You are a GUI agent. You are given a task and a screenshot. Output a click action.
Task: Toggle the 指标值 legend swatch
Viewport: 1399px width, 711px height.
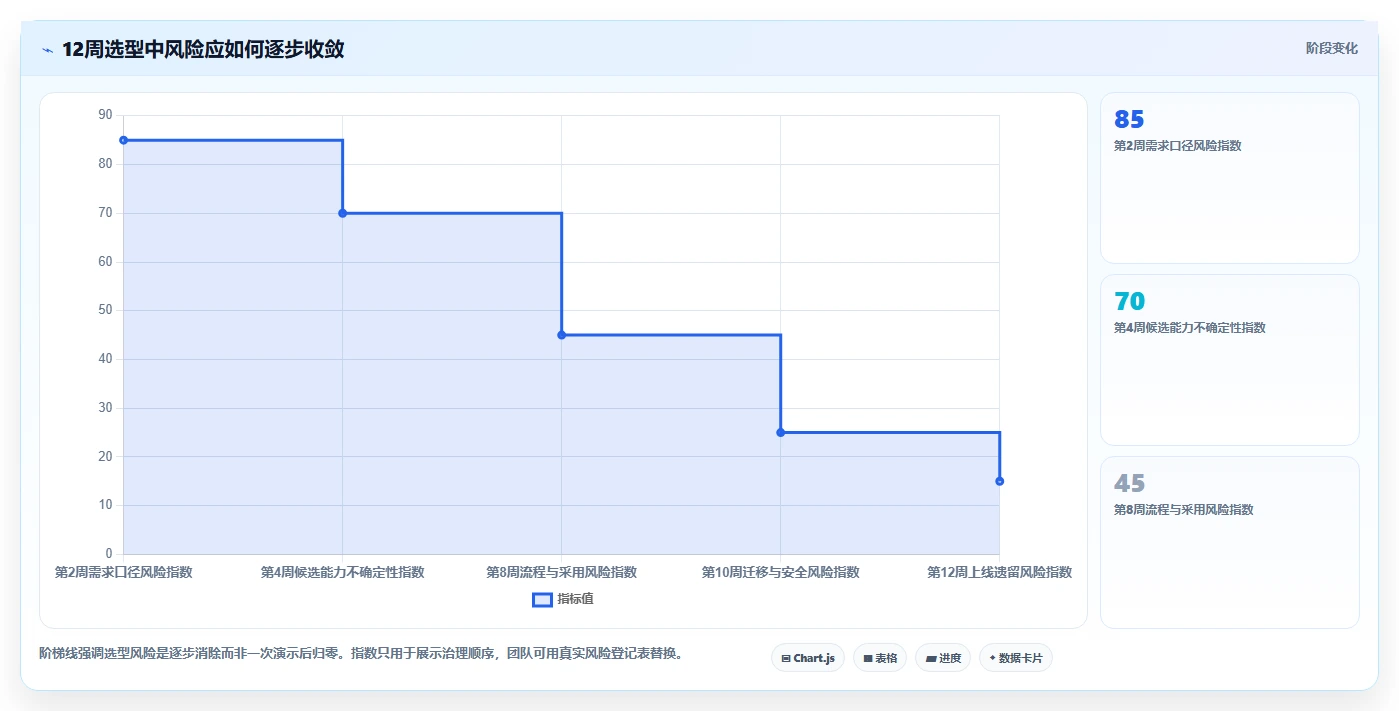click(542, 599)
